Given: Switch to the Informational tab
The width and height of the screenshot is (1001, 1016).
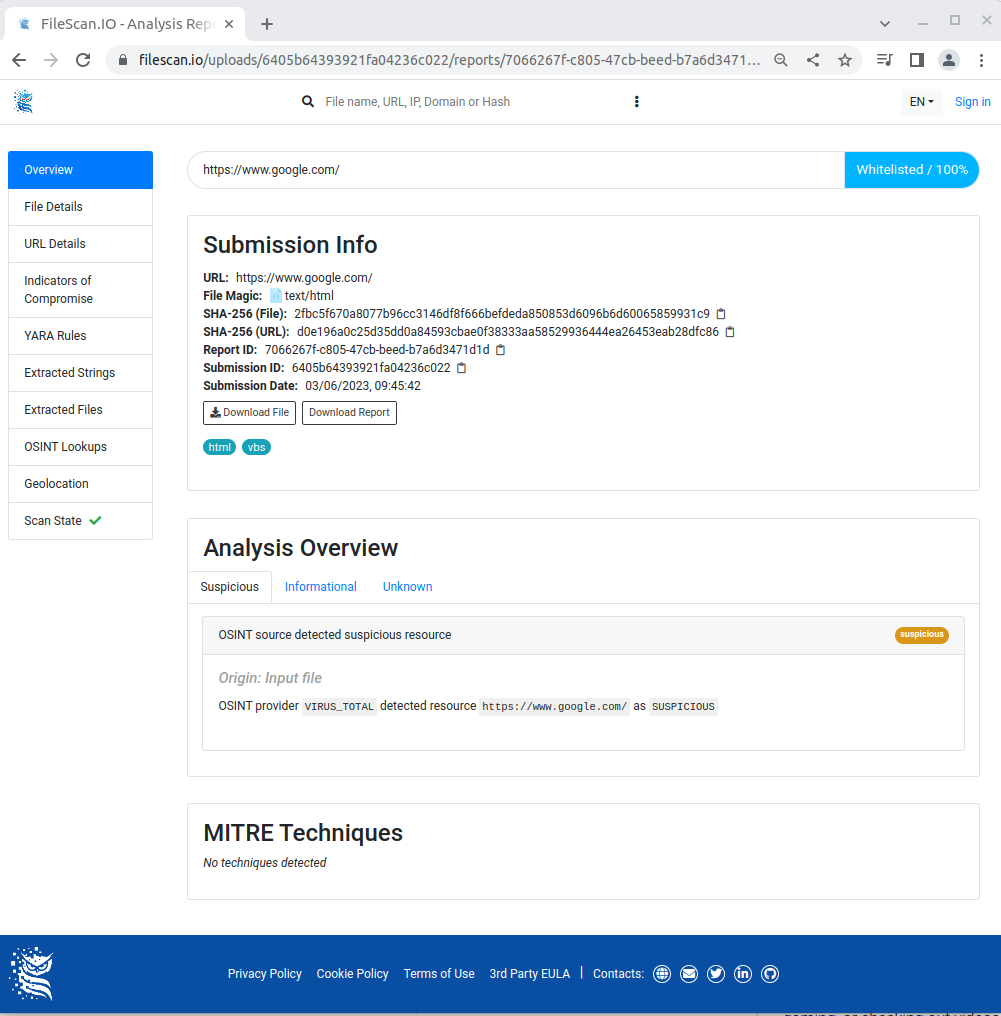Looking at the screenshot, I should pos(321,587).
